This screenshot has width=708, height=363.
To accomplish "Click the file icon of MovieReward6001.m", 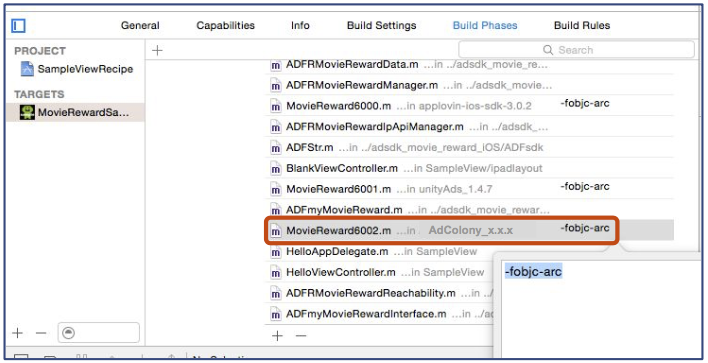I will pos(275,189).
